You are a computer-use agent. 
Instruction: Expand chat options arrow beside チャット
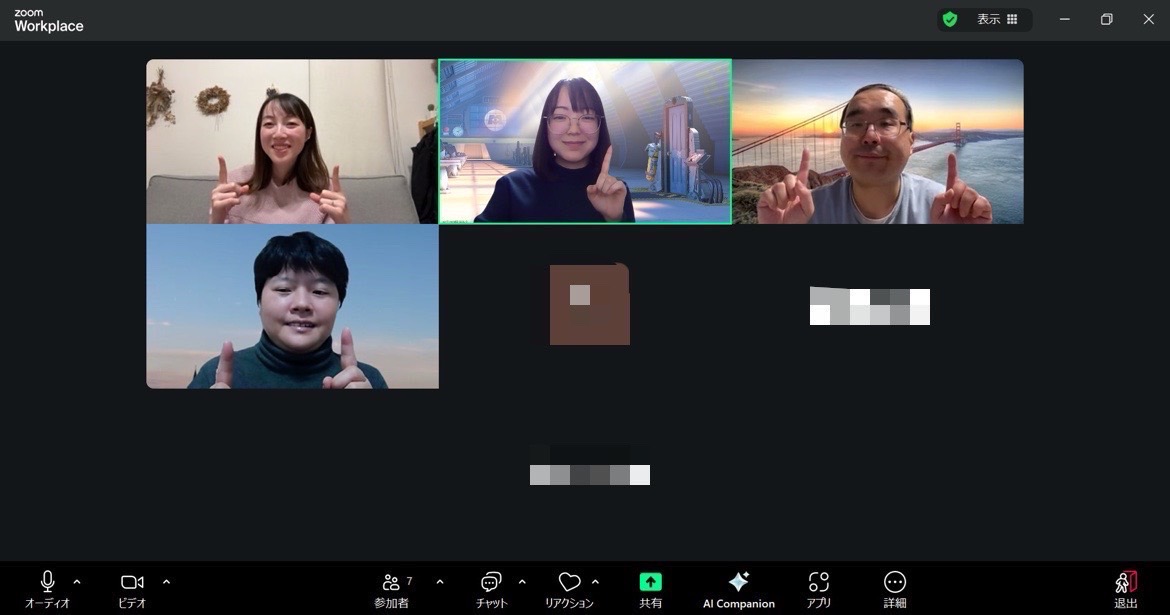(522, 582)
